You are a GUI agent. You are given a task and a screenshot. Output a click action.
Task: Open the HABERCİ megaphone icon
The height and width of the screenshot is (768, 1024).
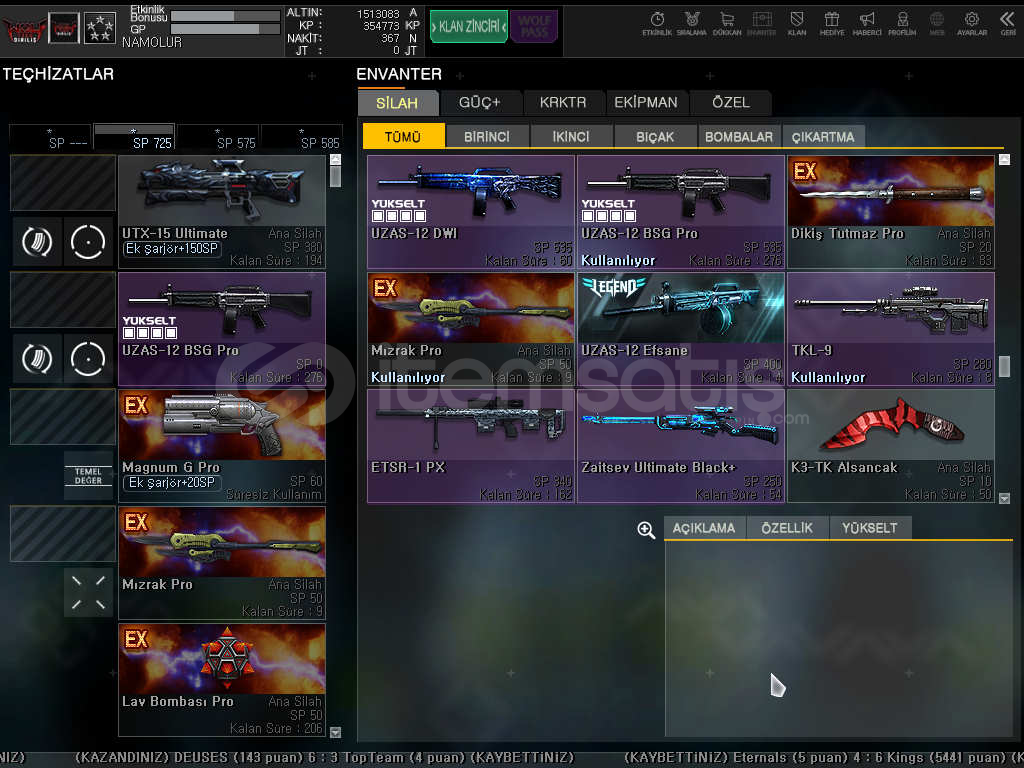[867, 23]
